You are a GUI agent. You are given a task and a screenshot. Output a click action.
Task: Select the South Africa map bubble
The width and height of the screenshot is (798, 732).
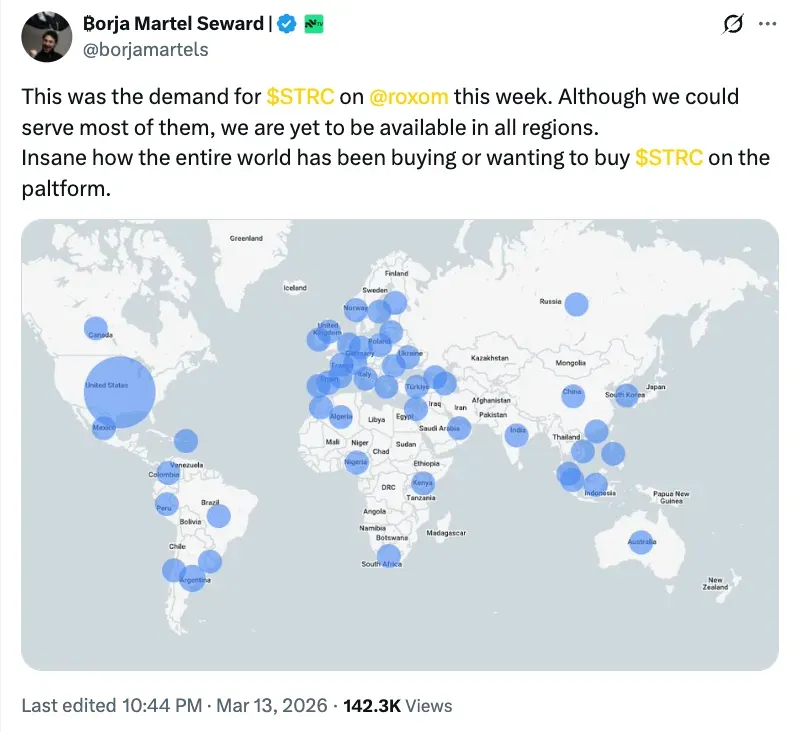(x=388, y=557)
